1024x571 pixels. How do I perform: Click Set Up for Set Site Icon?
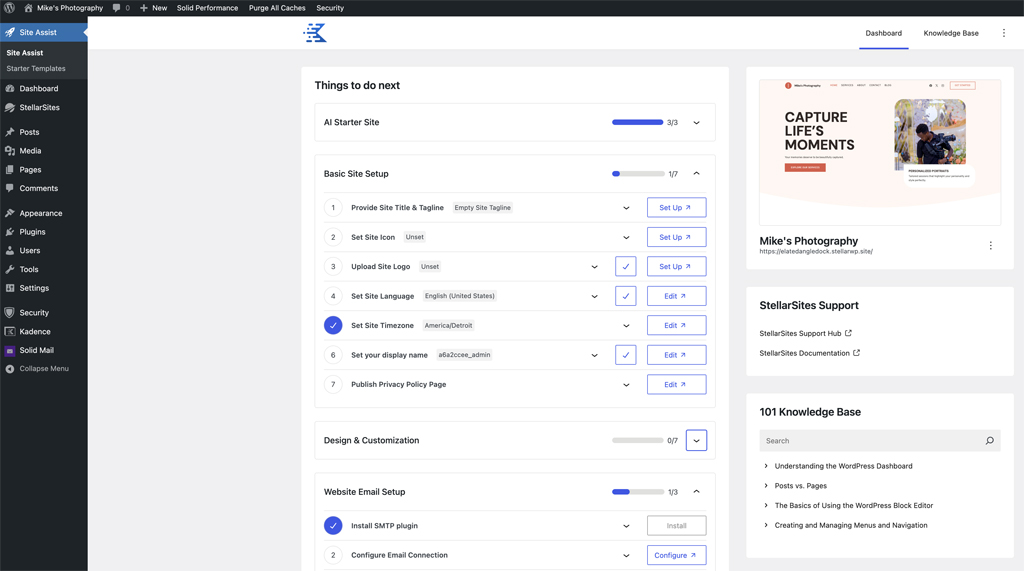point(677,237)
